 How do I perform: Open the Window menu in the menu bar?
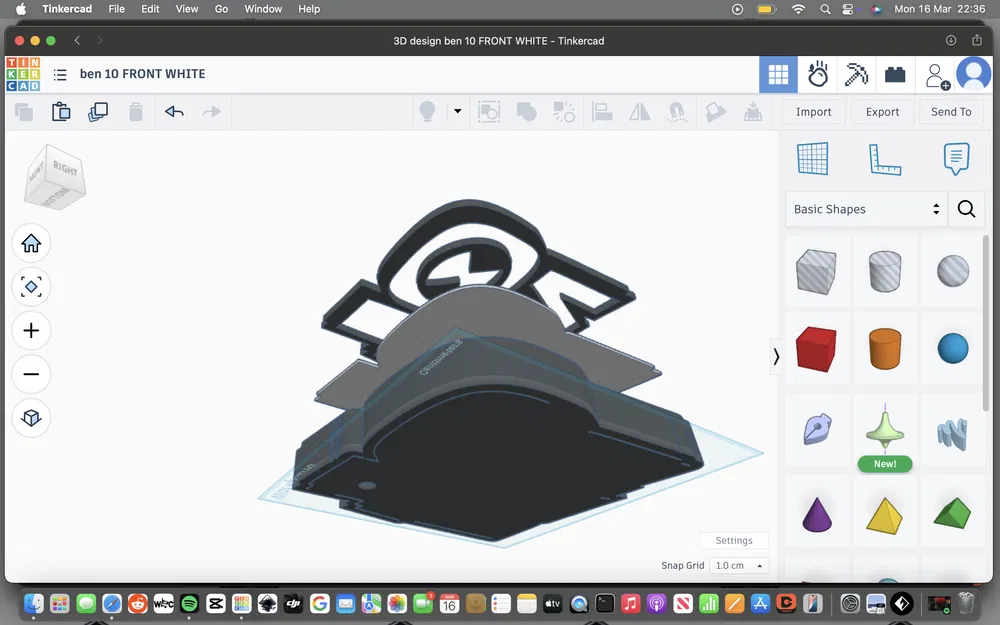tap(263, 9)
